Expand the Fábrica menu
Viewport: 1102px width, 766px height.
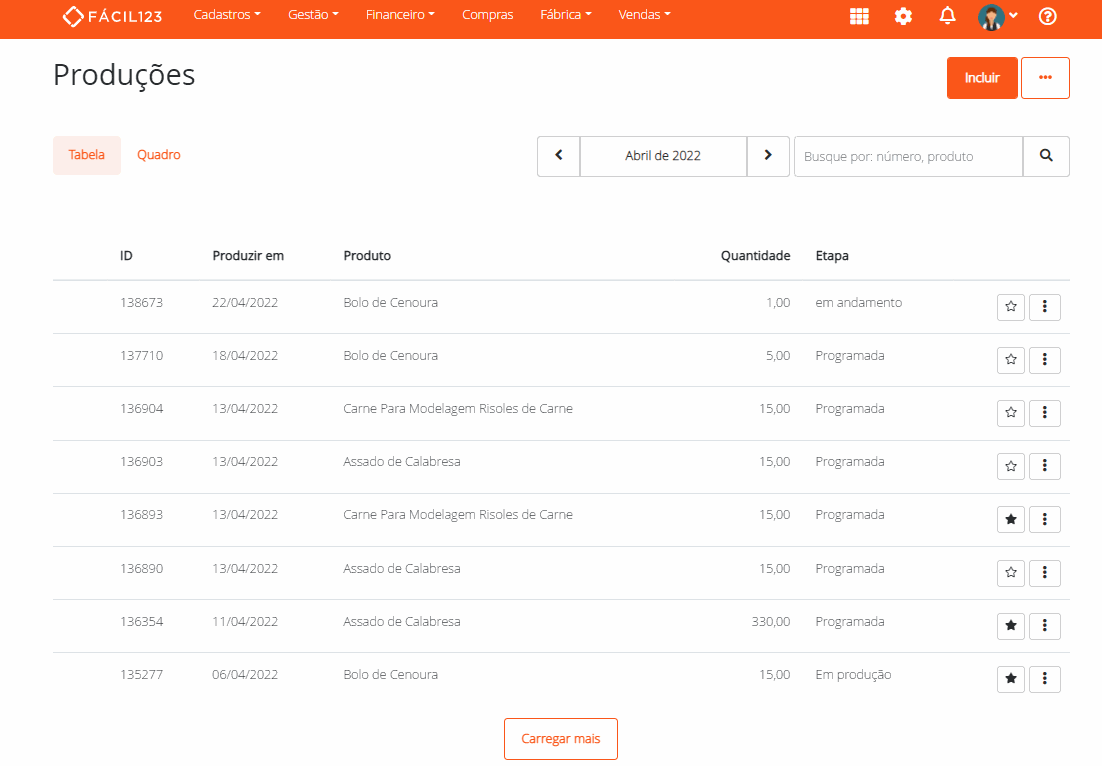566,15
